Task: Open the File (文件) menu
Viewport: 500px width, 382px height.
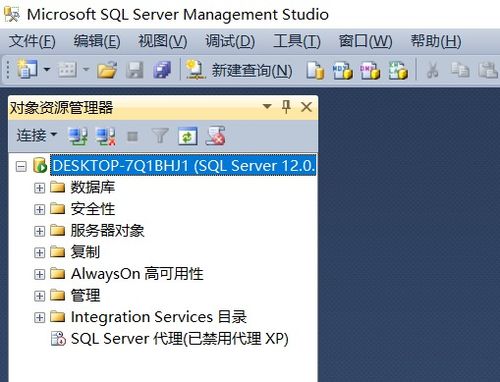Action: point(32,41)
